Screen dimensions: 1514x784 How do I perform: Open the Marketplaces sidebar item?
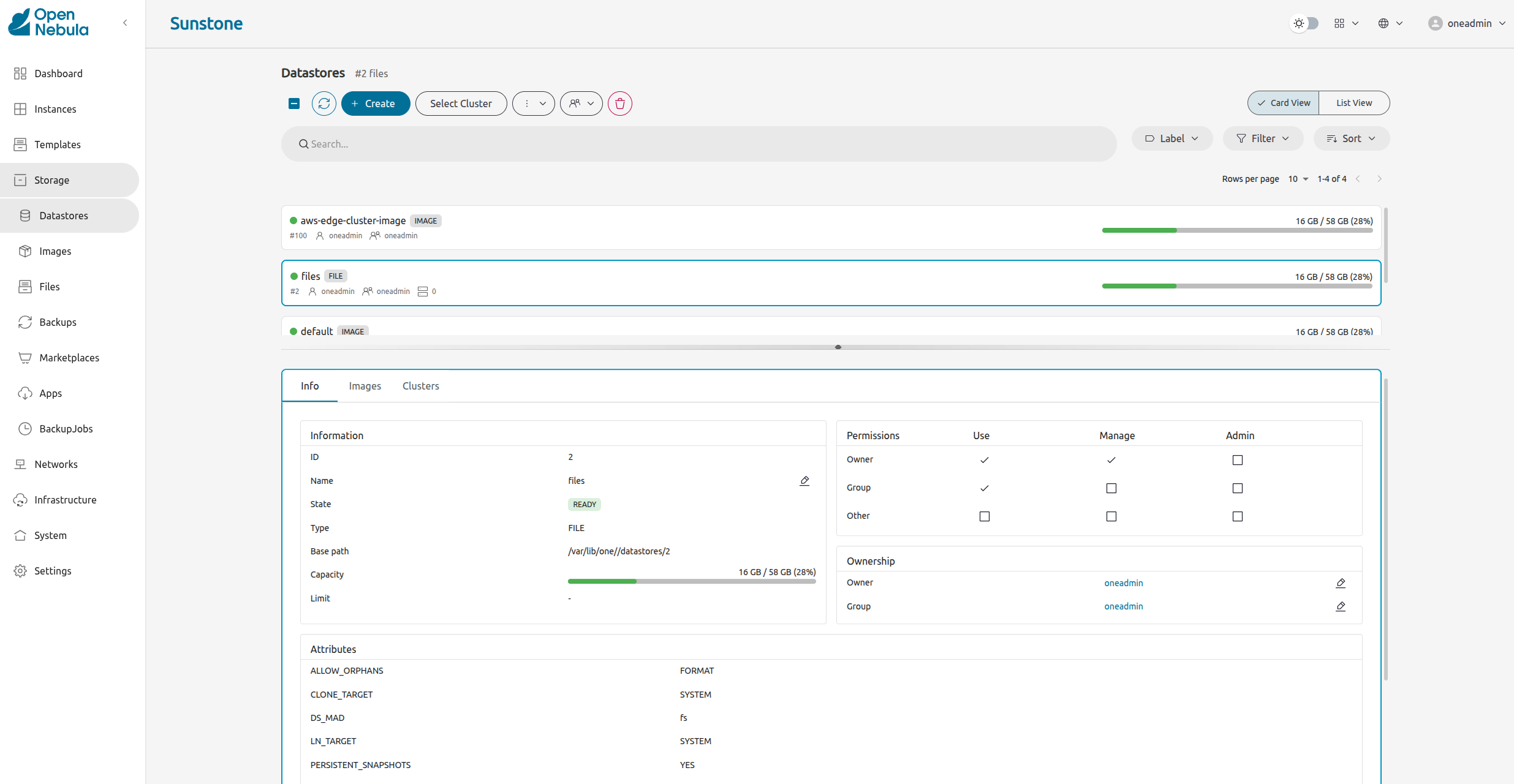69,358
